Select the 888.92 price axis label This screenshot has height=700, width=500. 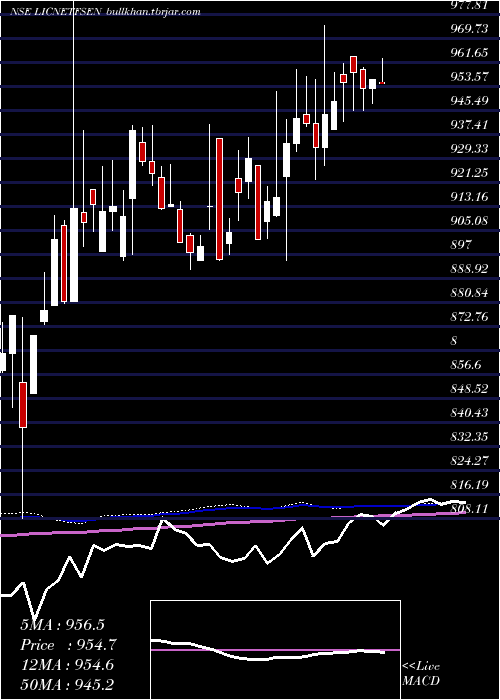(471, 269)
